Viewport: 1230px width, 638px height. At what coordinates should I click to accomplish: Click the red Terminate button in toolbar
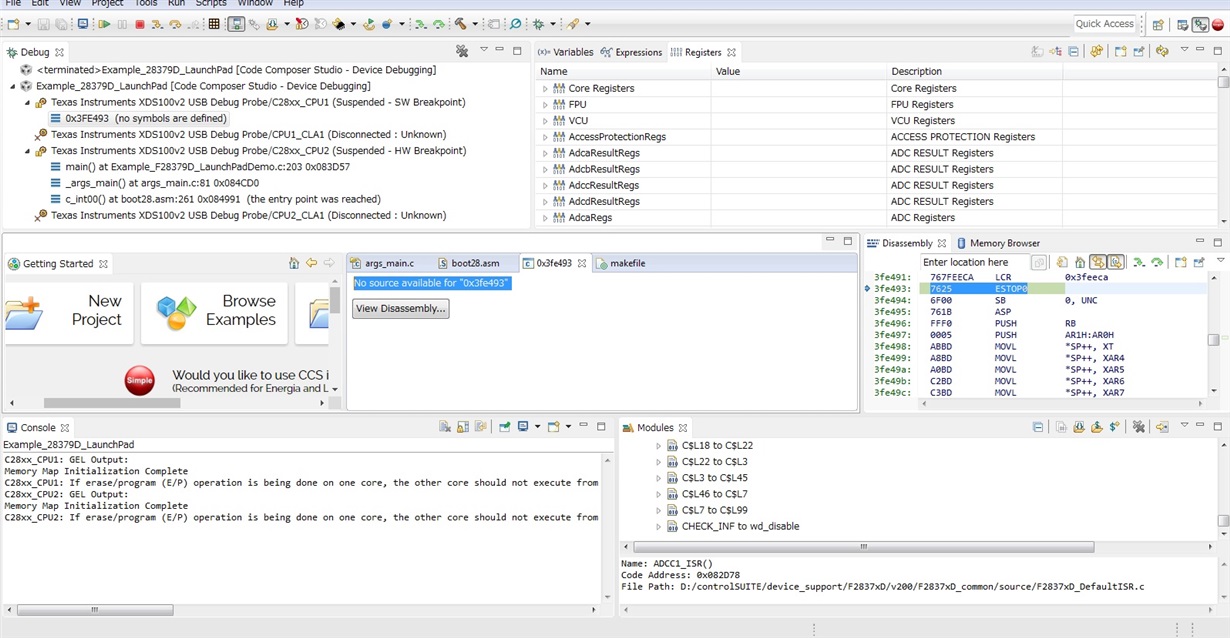pos(140,24)
